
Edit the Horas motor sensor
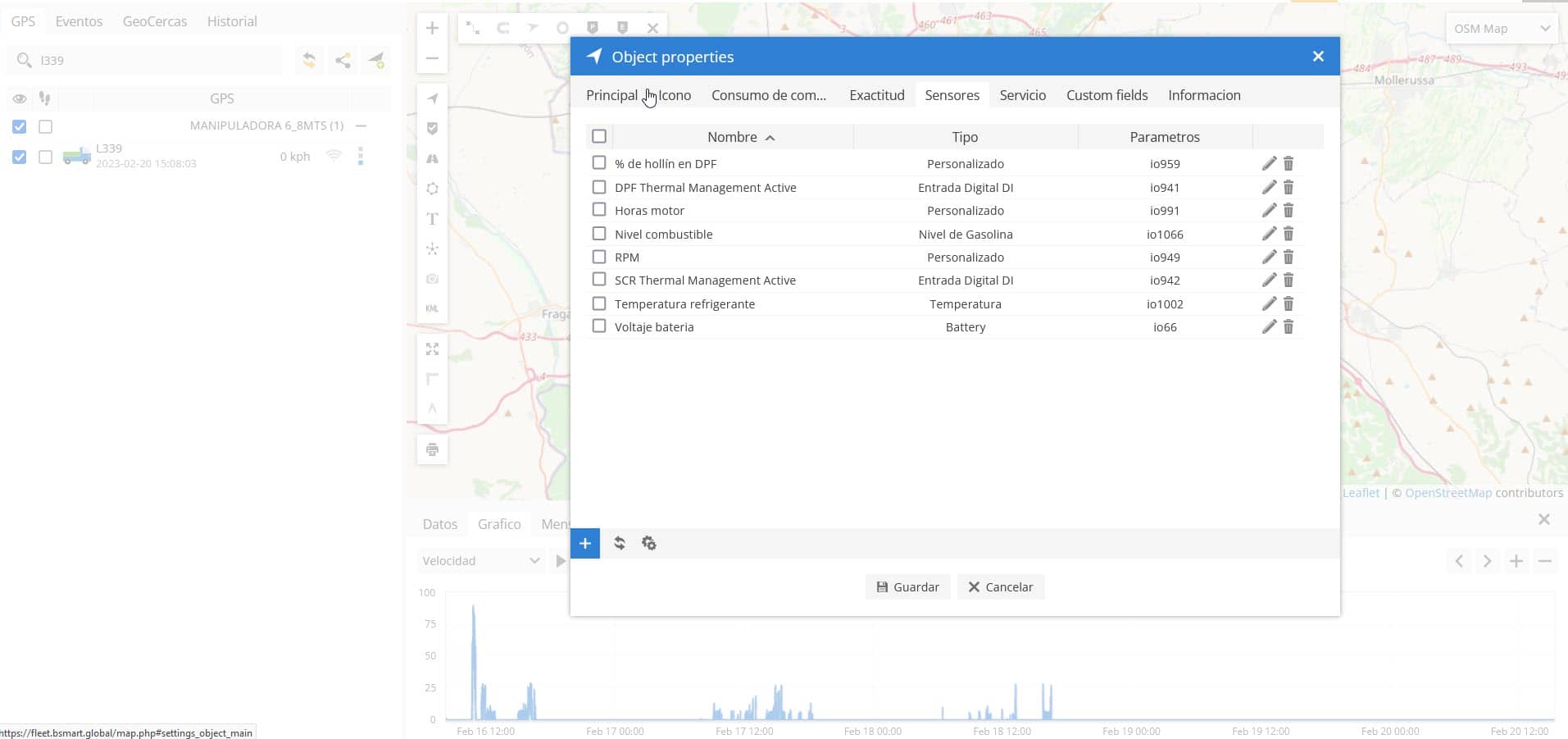(1269, 210)
